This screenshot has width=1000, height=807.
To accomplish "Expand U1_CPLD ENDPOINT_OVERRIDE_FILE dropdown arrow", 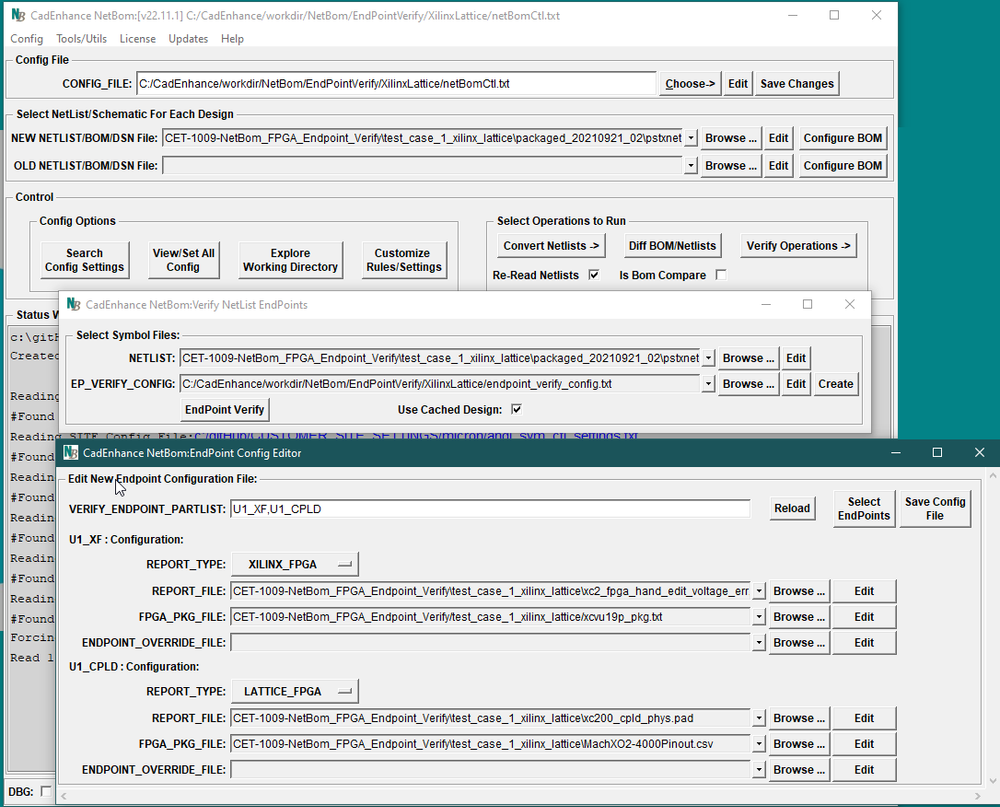I will (758, 769).
